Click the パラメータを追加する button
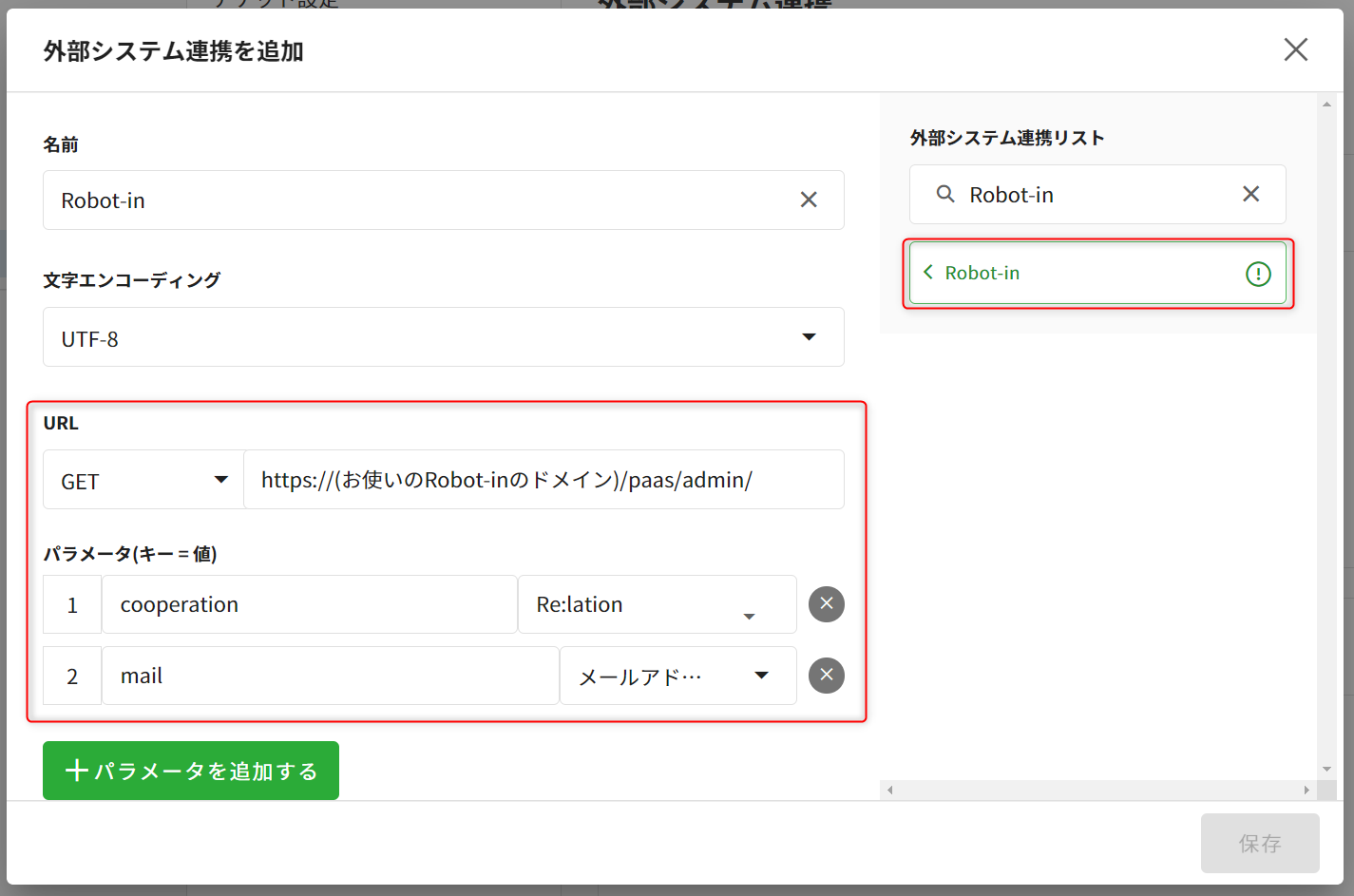The width and height of the screenshot is (1354, 896). tap(191, 771)
